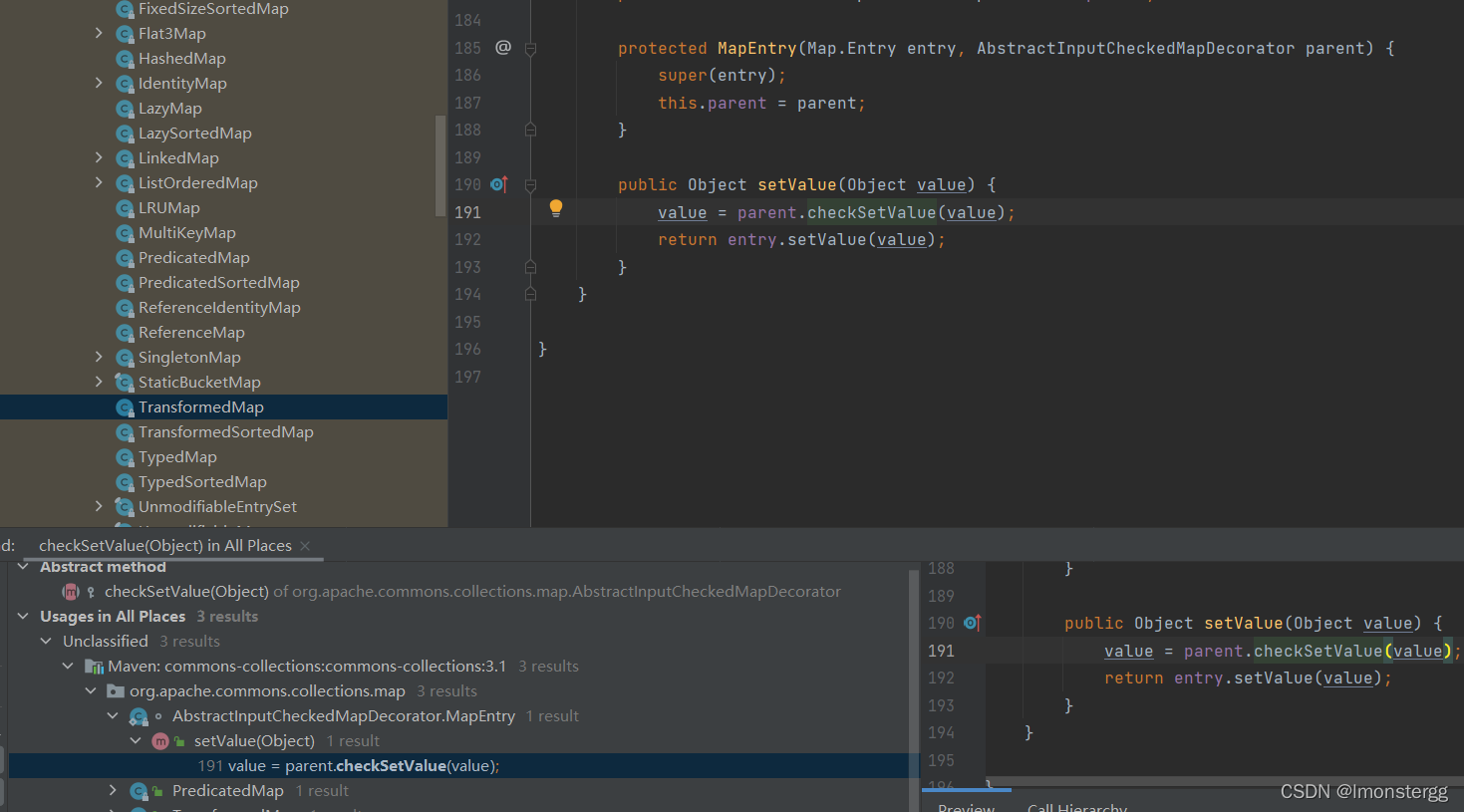This screenshot has width=1464, height=812.
Task: Collapse the Abstract method group
Action: coord(23,567)
